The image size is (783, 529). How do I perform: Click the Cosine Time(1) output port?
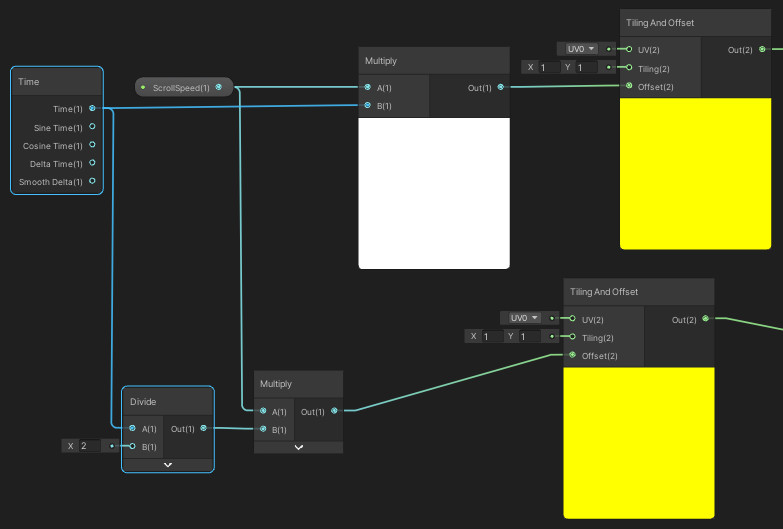click(x=92, y=145)
